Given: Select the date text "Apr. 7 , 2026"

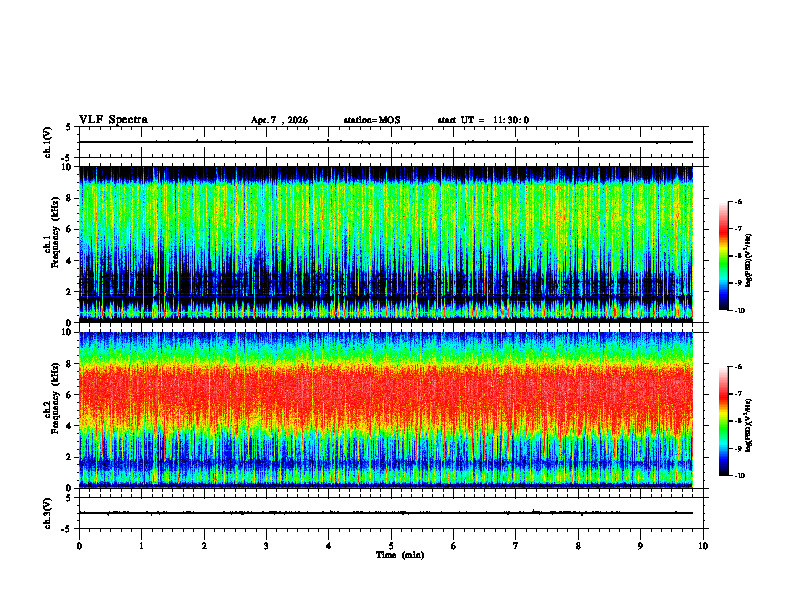Looking at the screenshot, I should point(279,120).
